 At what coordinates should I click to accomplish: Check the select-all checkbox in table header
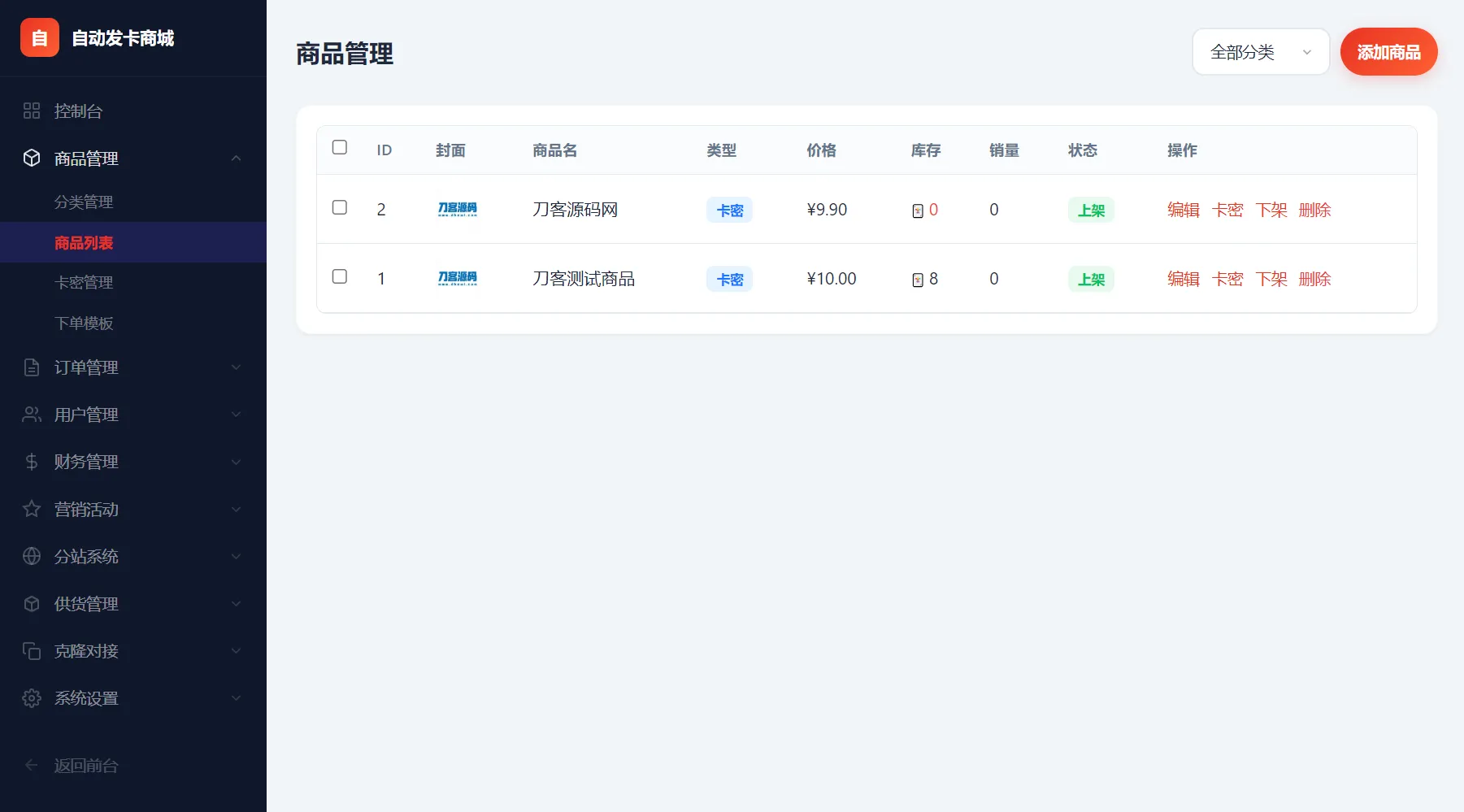[340, 147]
